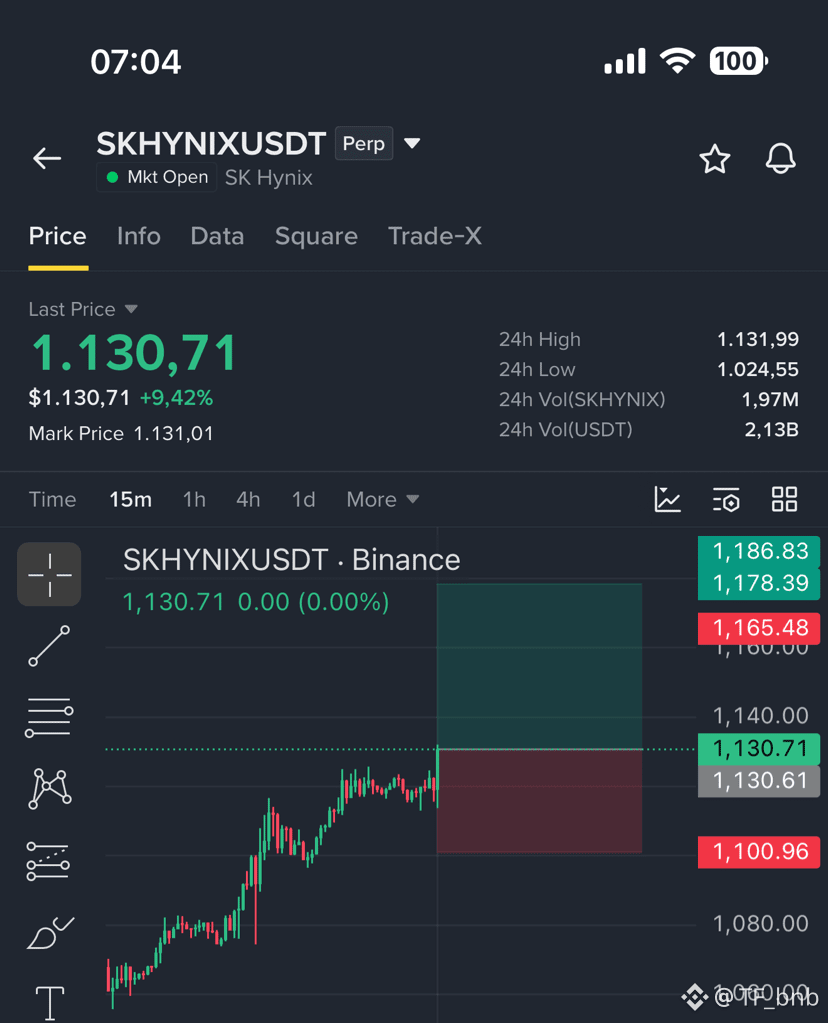The height and width of the screenshot is (1023, 828).
Task: Click the 24h Low value 1.024,55
Action: pos(758,369)
